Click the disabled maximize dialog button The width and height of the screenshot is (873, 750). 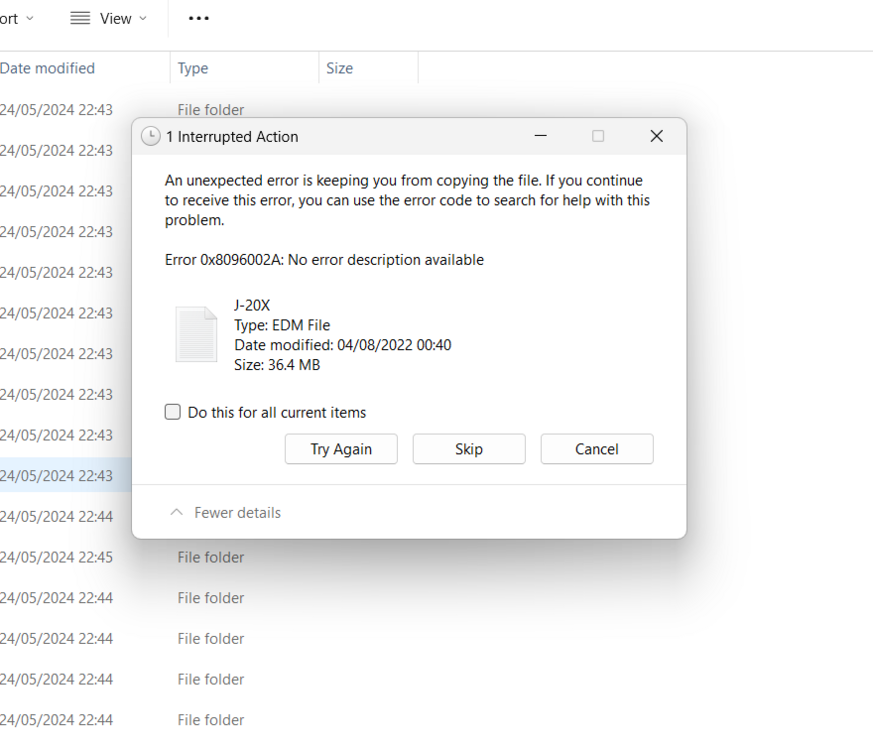598,136
